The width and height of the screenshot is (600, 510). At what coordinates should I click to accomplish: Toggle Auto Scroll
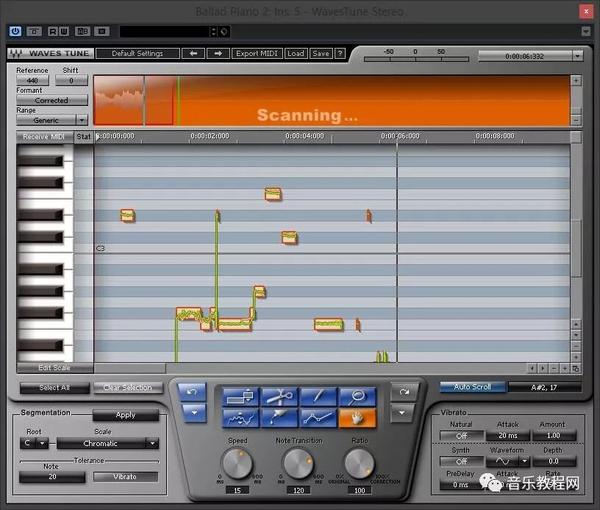472,387
